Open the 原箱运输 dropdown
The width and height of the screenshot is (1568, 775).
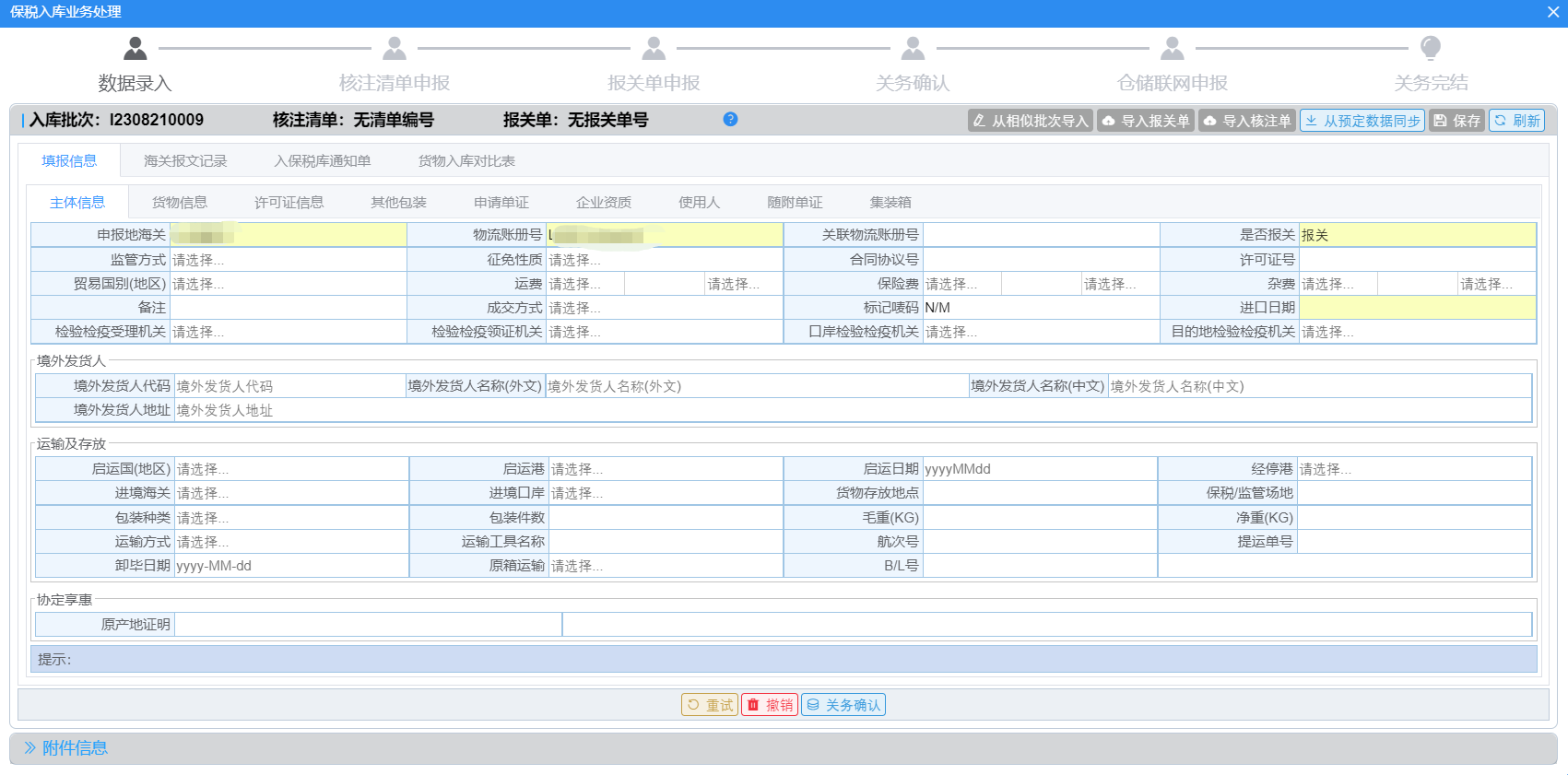click(666, 566)
